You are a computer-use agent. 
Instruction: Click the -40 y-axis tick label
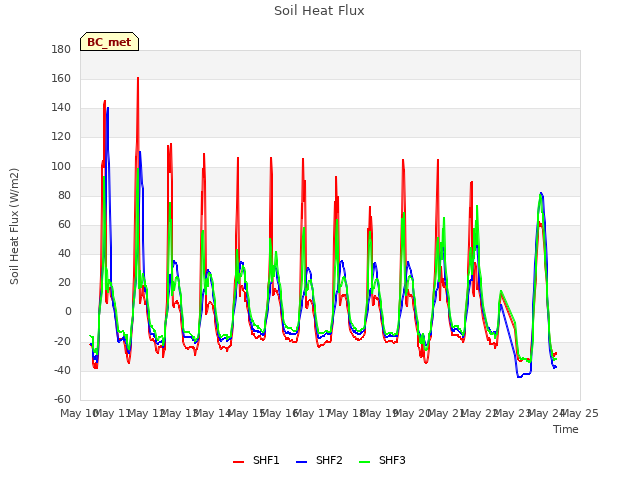62,370
